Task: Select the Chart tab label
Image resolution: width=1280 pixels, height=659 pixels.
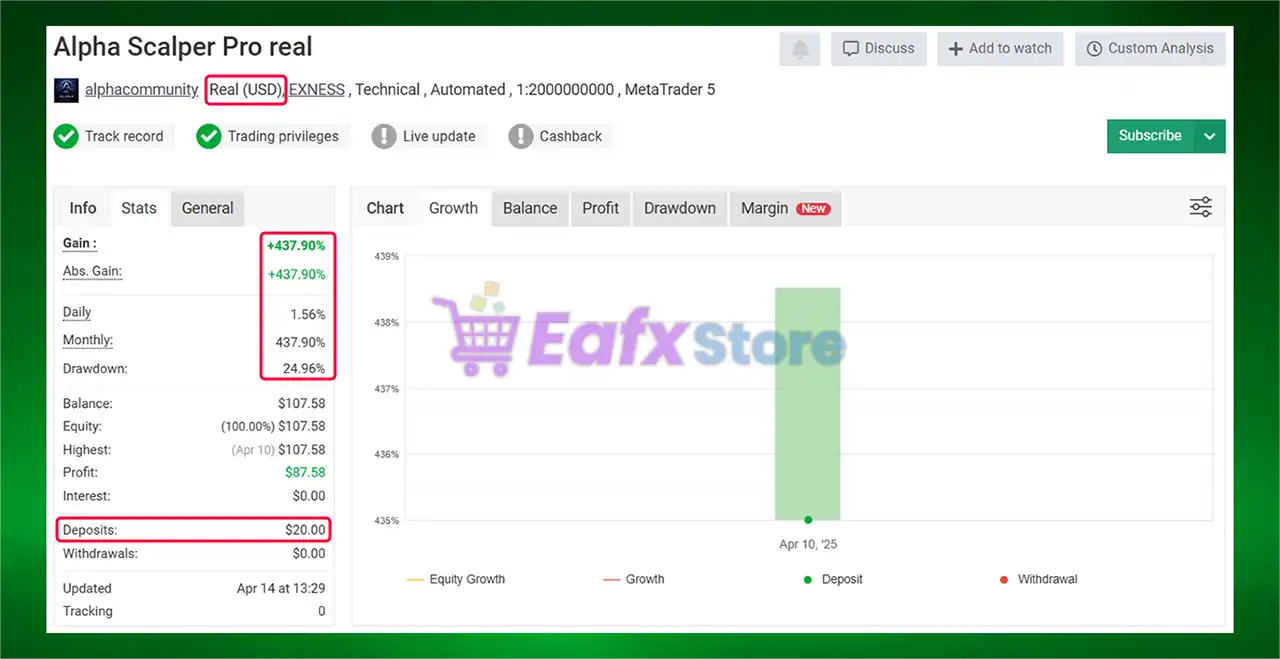Action: [385, 208]
